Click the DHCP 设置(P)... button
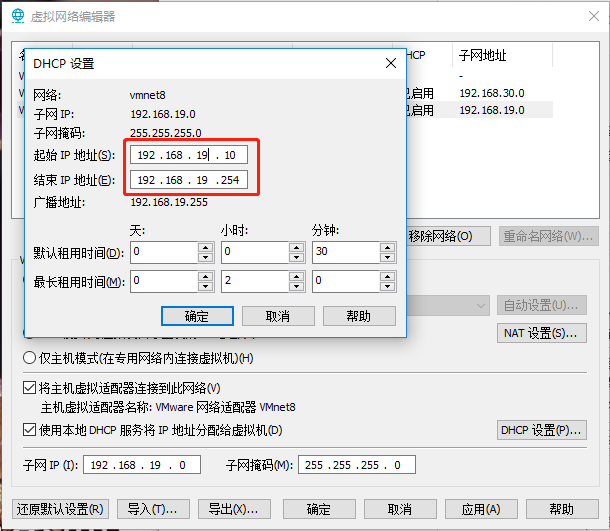Viewport: 610px width, 531px height. point(541,430)
